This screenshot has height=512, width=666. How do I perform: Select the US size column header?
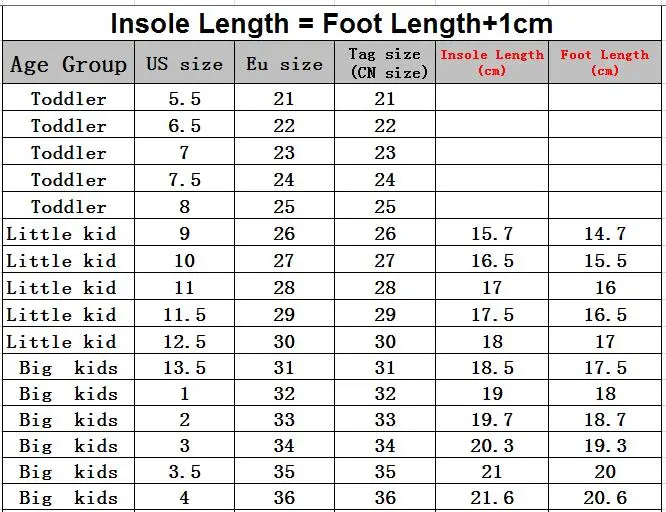pyautogui.click(x=184, y=62)
